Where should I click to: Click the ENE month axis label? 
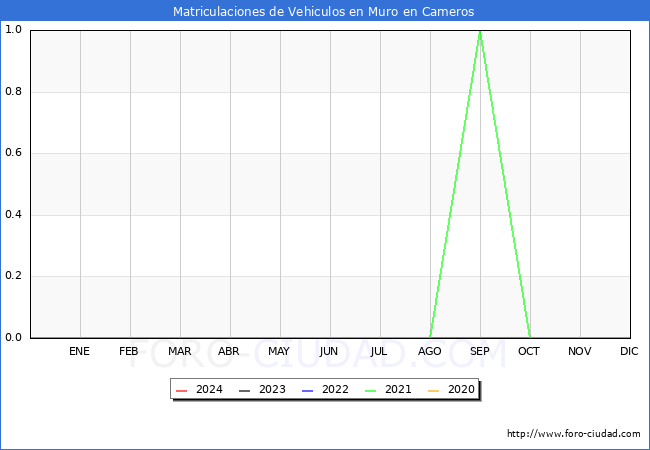click(x=79, y=351)
